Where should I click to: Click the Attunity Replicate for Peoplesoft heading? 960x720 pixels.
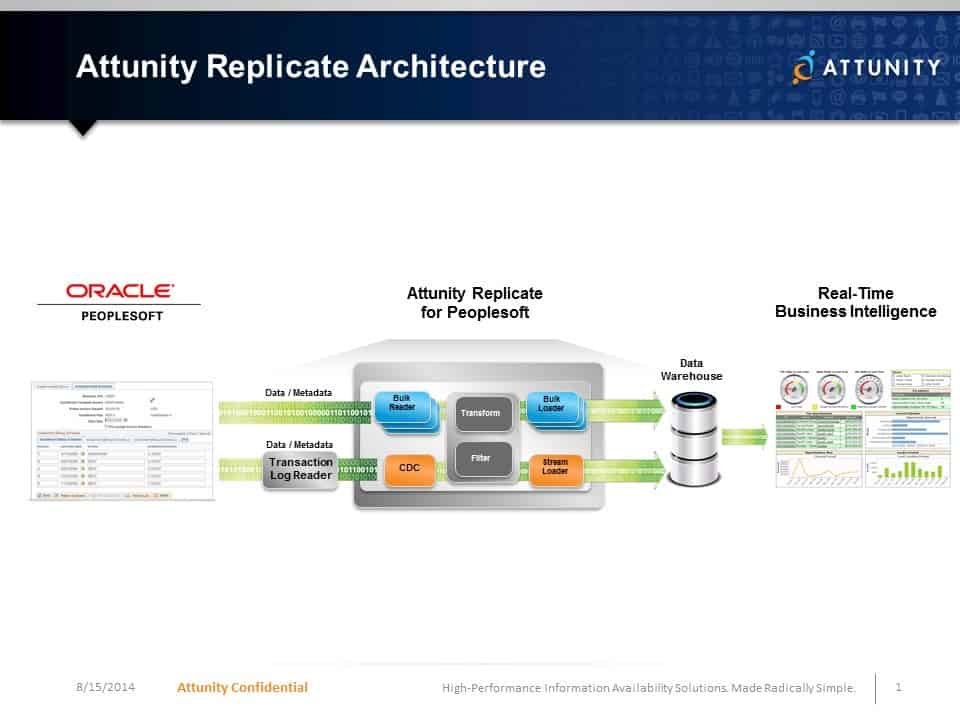coord(474,302)
